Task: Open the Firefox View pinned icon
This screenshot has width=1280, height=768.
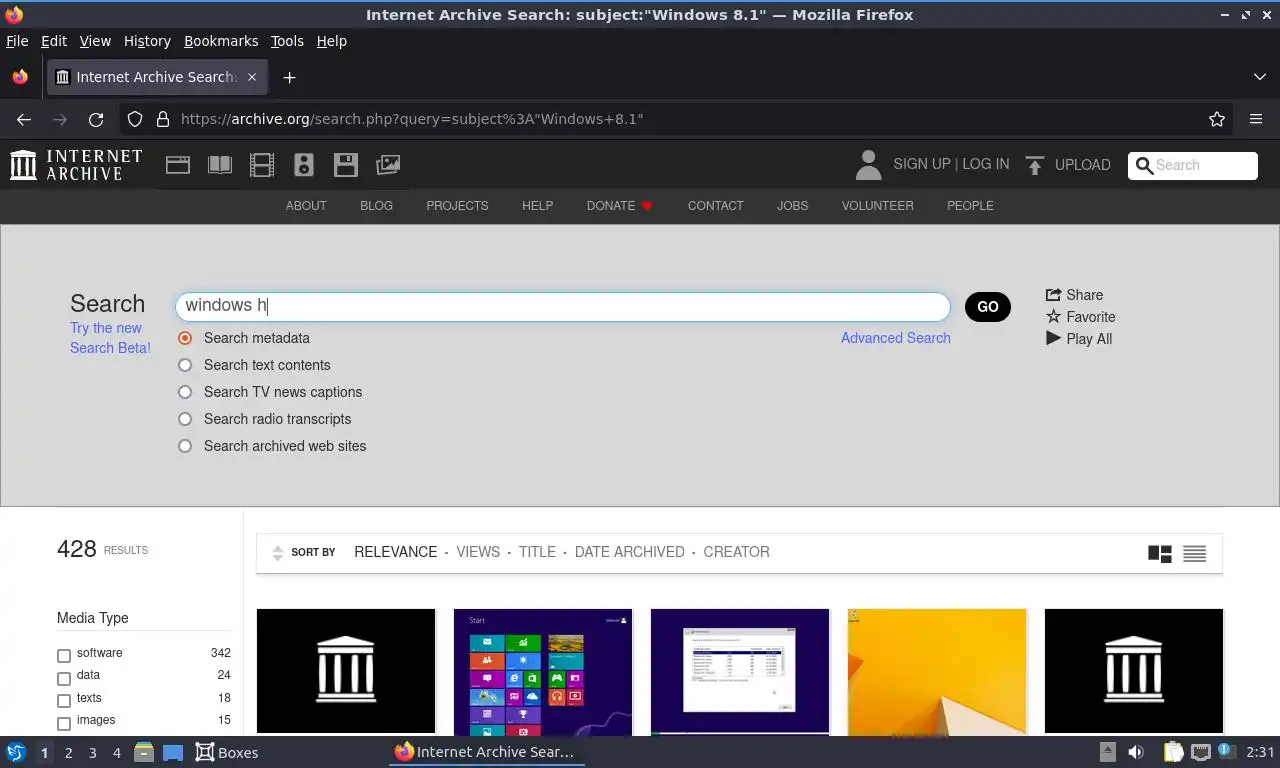Action: tap(20, 77)
